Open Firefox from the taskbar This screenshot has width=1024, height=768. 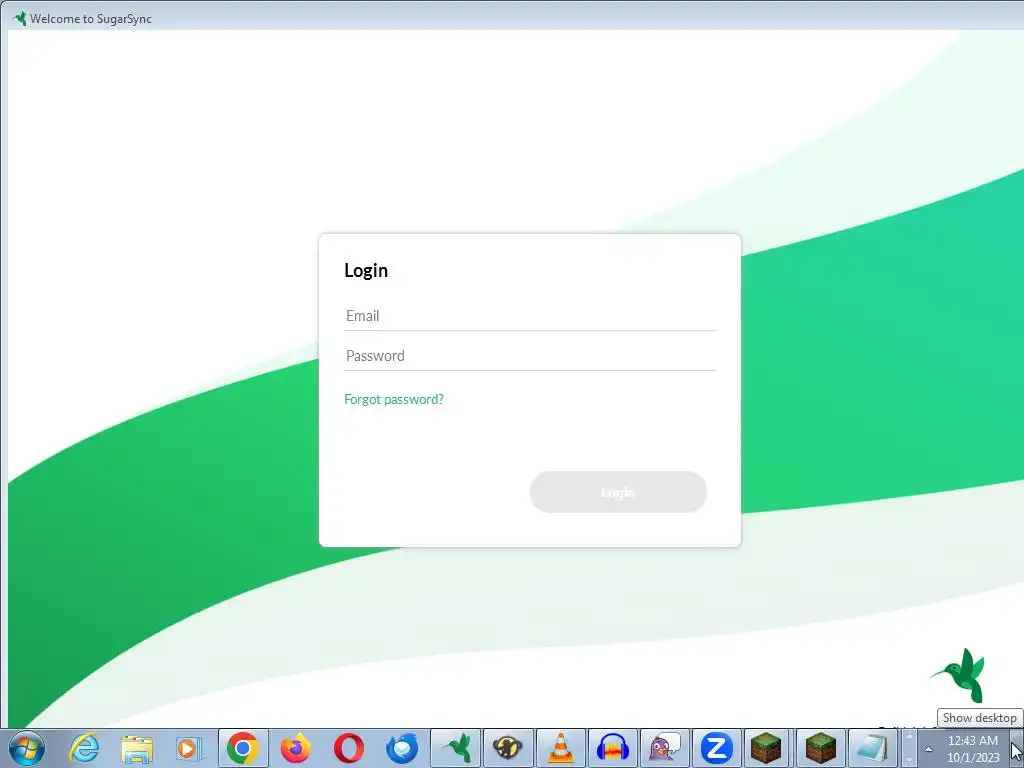[296, 748]
